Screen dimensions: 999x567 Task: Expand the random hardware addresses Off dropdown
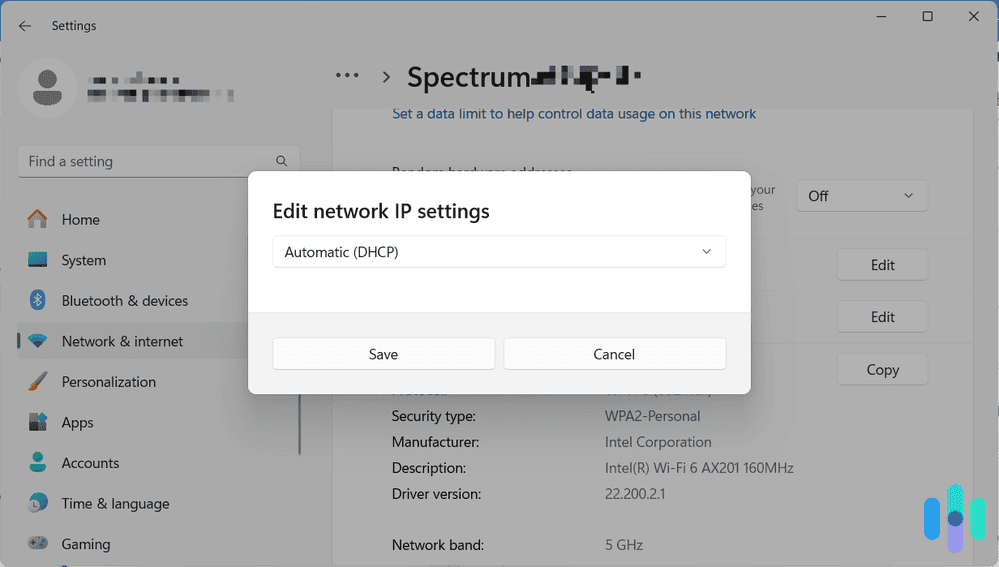coord(862,196)
